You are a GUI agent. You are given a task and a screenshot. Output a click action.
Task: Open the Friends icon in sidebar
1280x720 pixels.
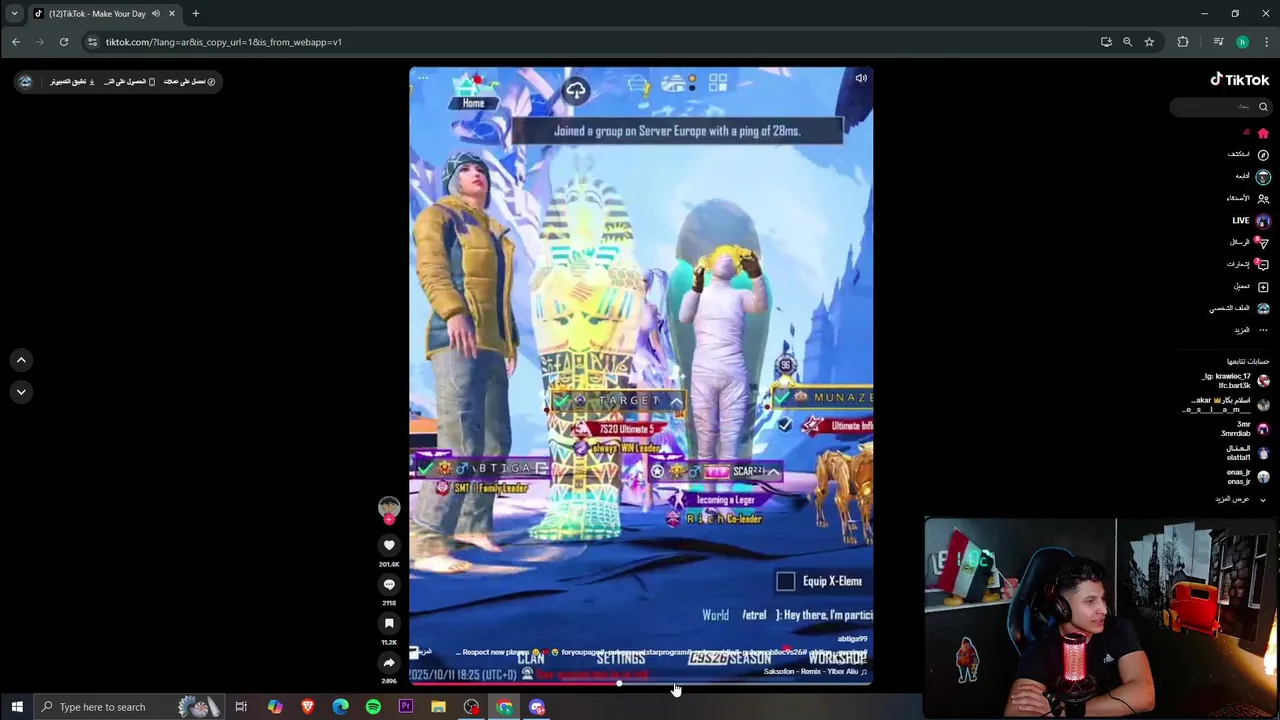click(1263, 199)
